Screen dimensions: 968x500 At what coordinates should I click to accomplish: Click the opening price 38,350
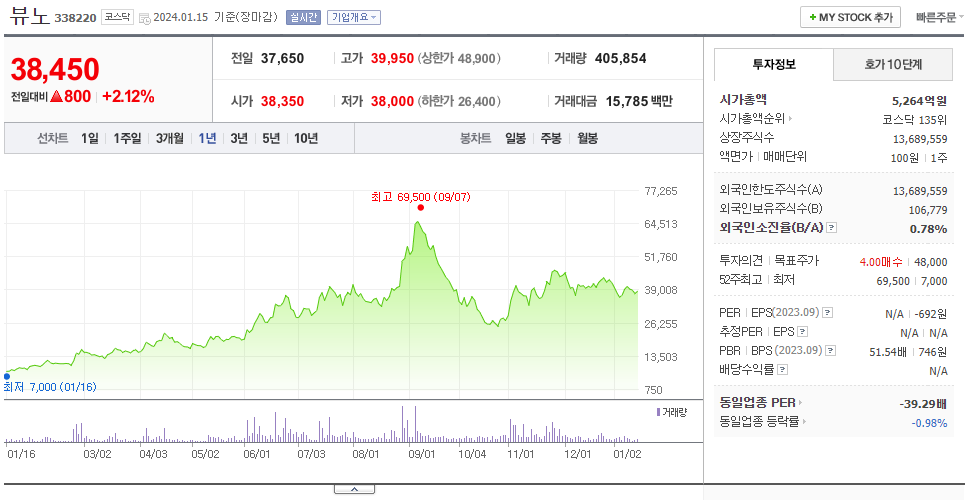(x=283, y=101)
